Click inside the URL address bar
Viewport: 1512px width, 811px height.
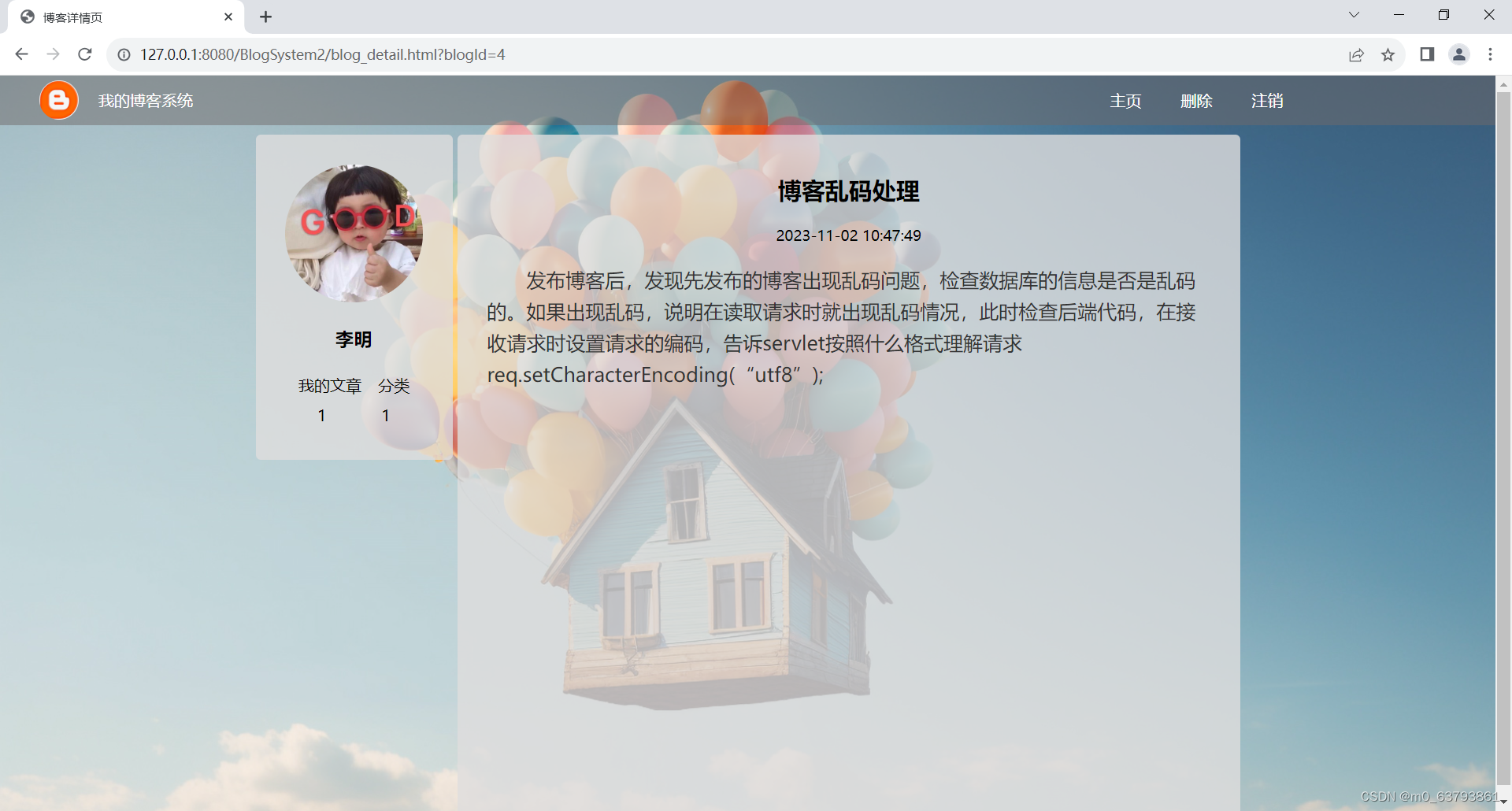point(472,54)
